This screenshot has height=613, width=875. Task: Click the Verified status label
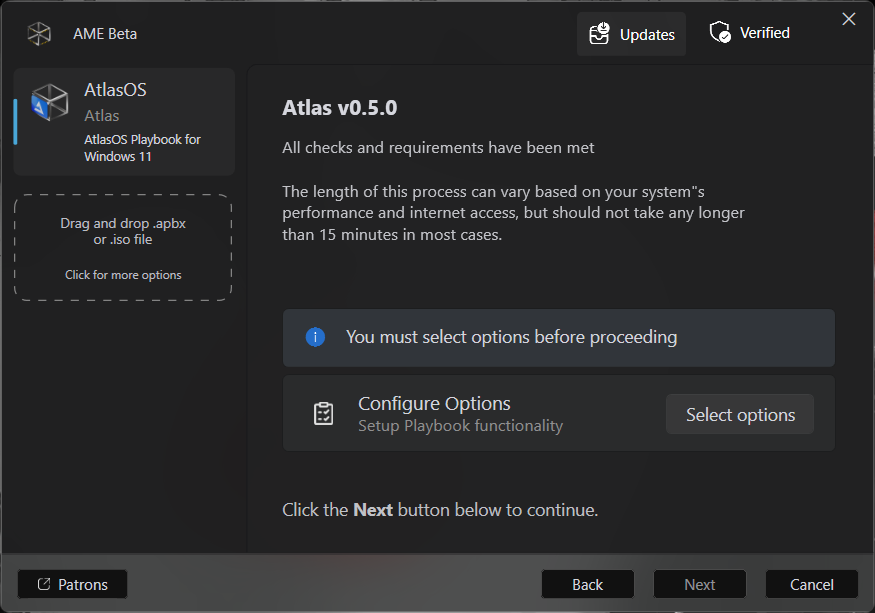pyautogui.click(x=764, y=33)
